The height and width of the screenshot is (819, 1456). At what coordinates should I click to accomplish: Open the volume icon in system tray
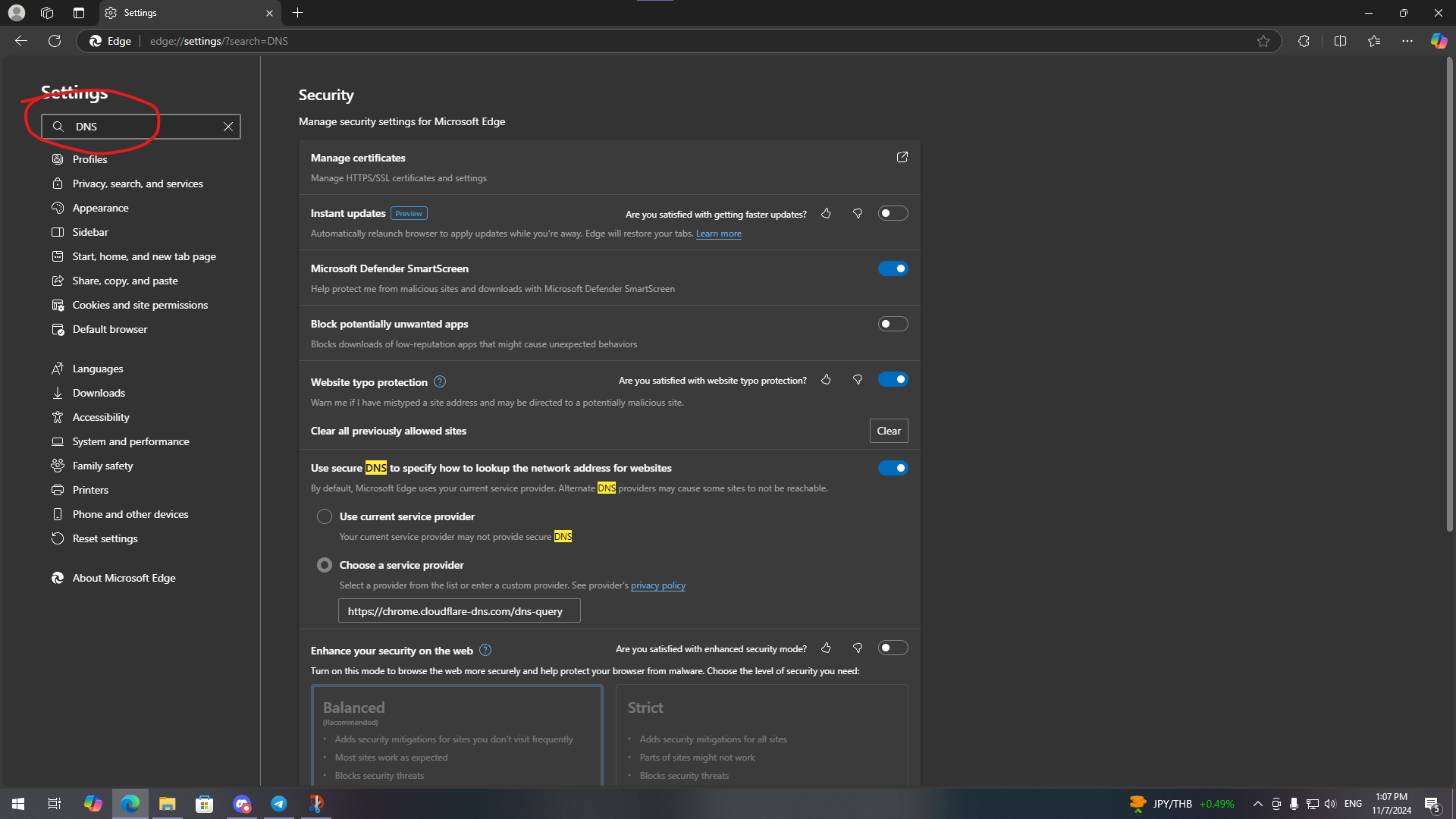tap(1330, 804)
